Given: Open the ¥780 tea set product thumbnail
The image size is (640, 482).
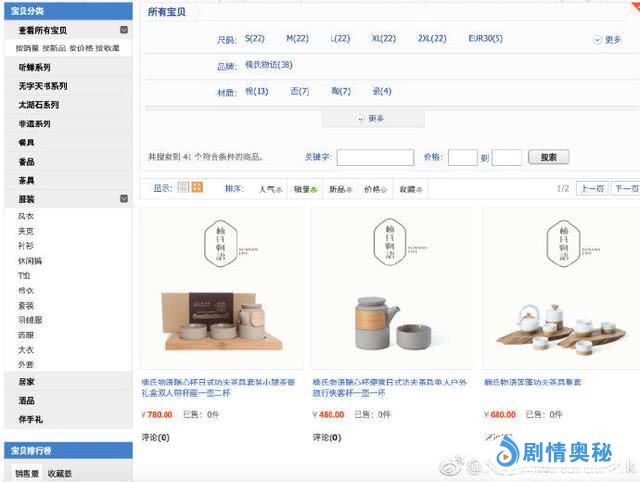Looking at the screenshot, I should click(x=222, y=290).
